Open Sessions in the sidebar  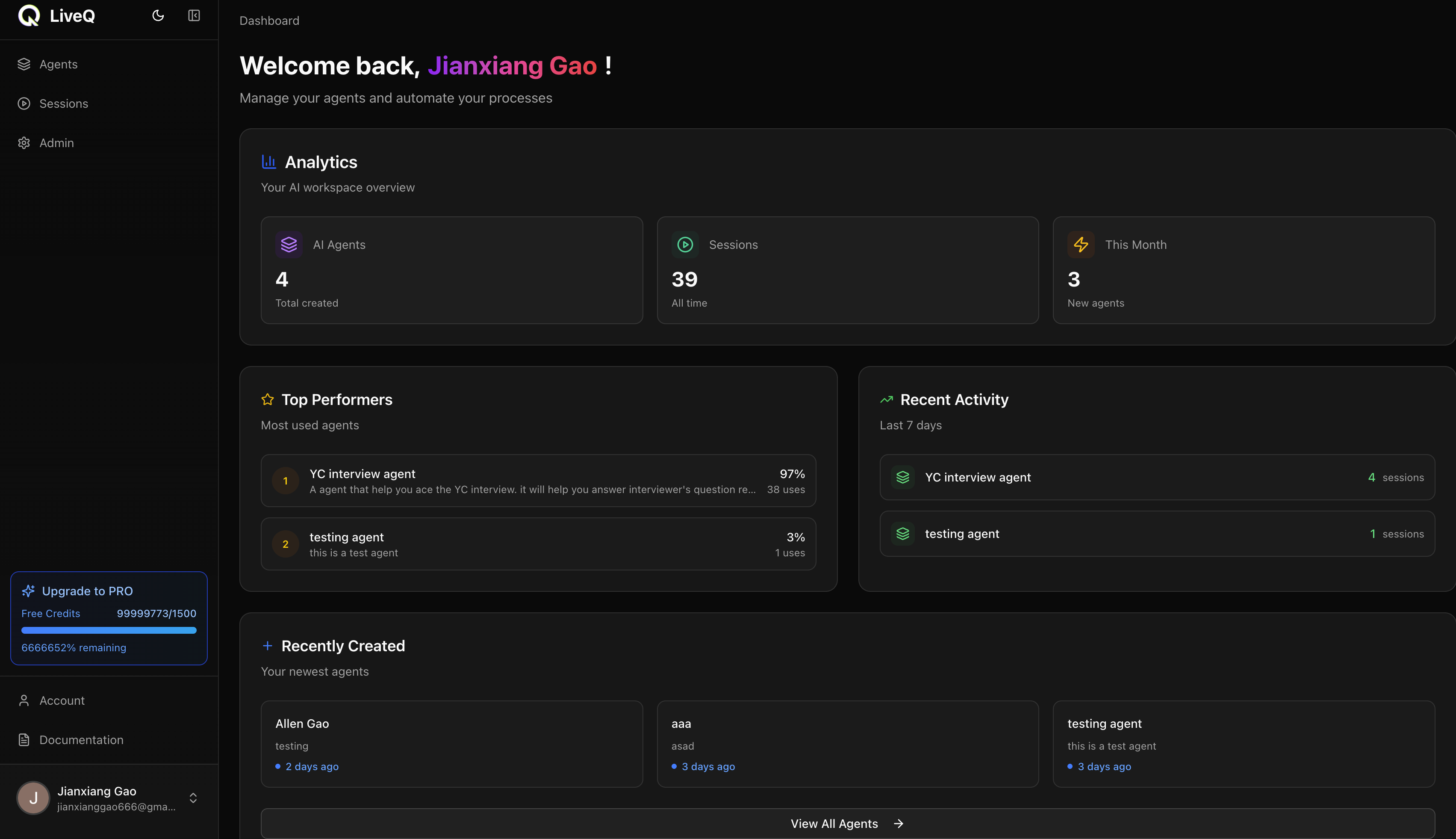(x=109, y=103)
